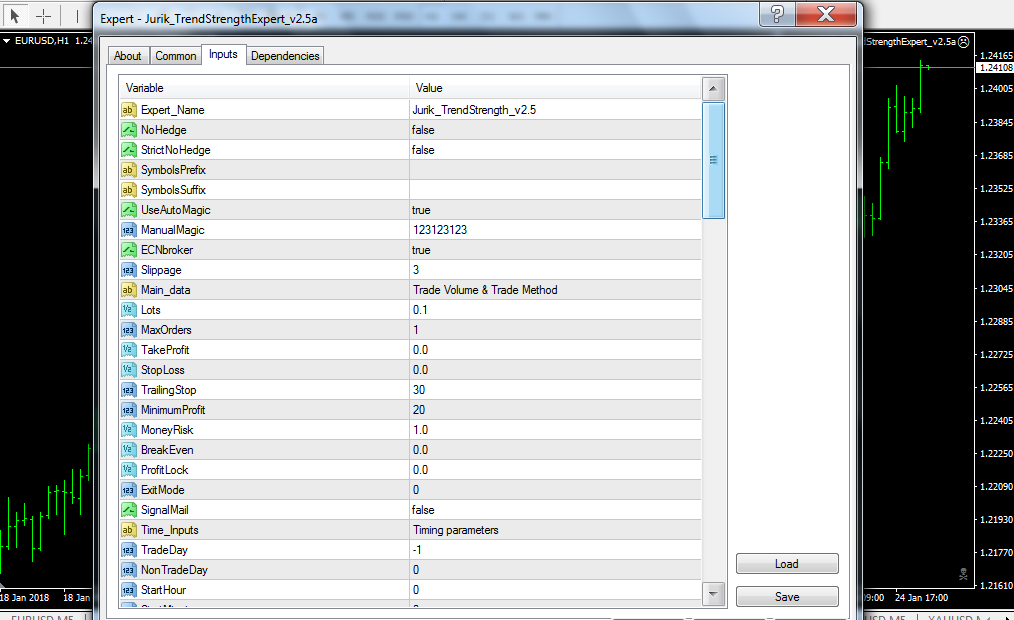Click the help question mark button
The width and height of the screenshot is (1014, 620).
777,14
